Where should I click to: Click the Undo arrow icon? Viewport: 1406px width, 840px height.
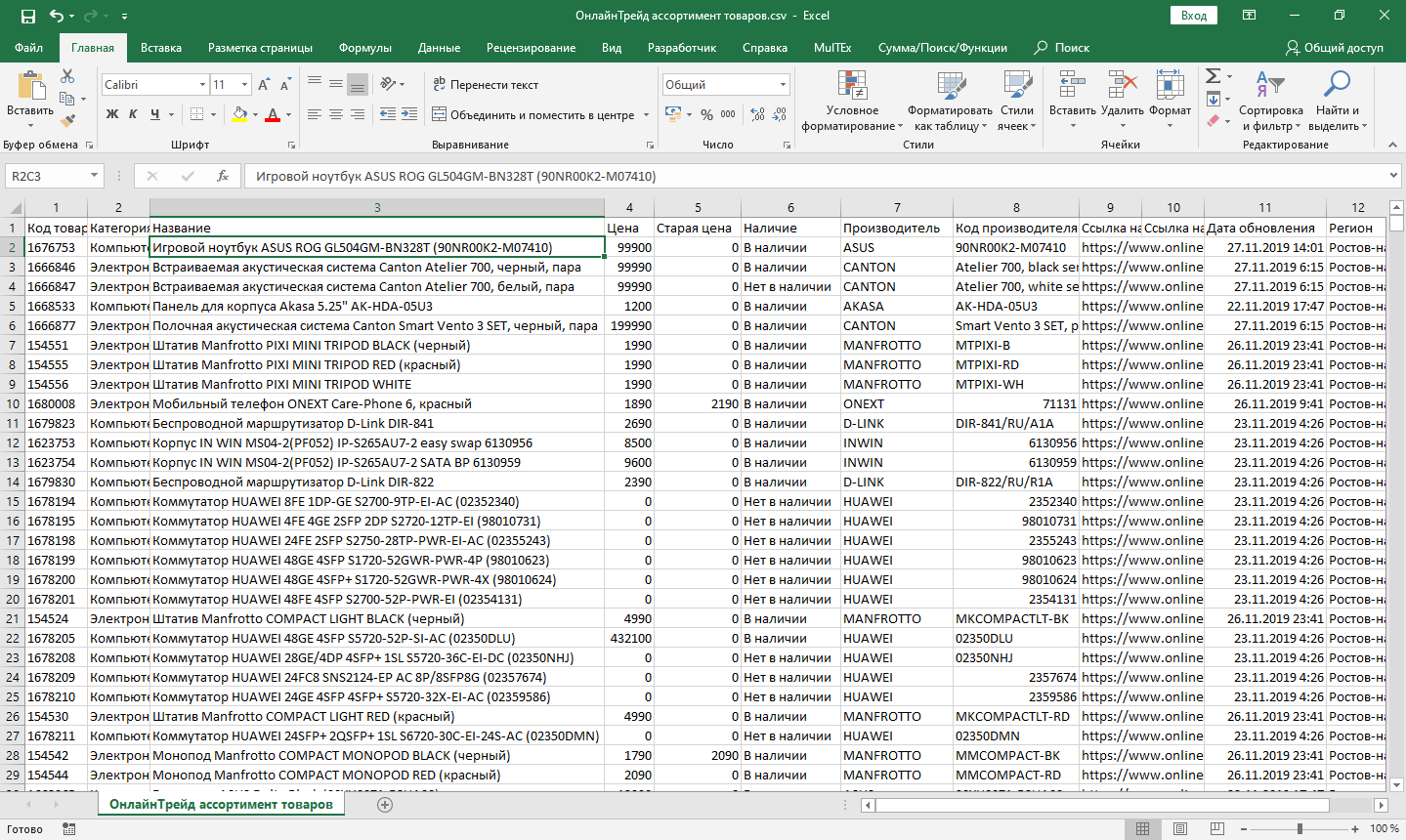click(57, 16)
